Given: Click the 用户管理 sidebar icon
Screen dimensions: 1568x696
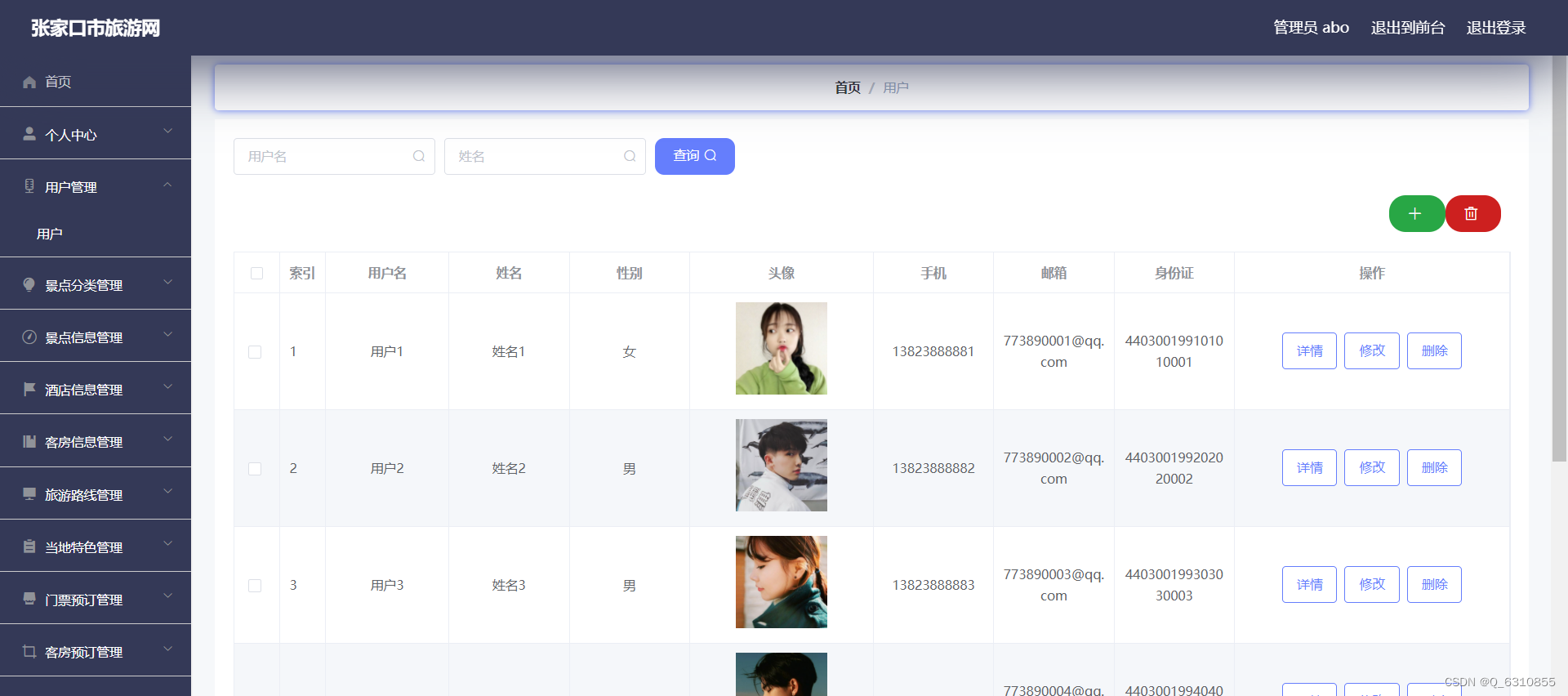Looking at the screenshot, I should (x=29, y=186).
